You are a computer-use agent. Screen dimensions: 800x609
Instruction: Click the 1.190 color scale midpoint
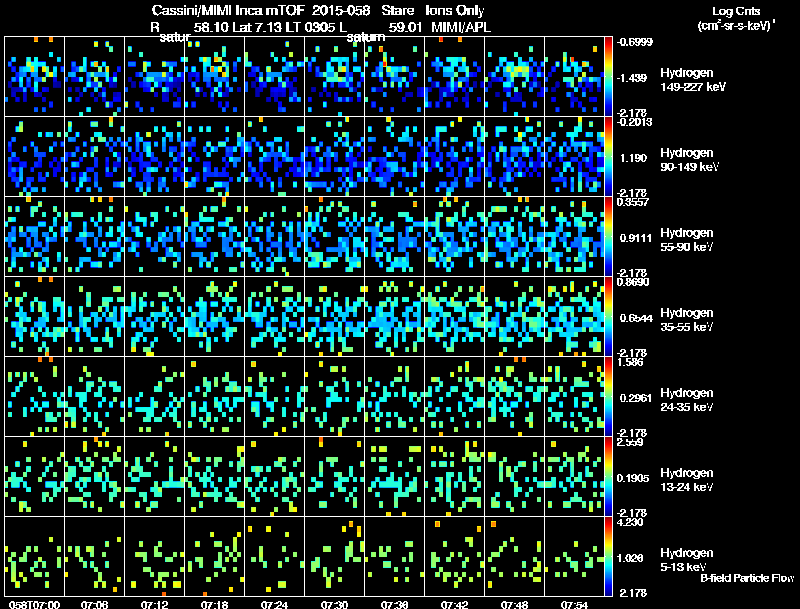633,158
